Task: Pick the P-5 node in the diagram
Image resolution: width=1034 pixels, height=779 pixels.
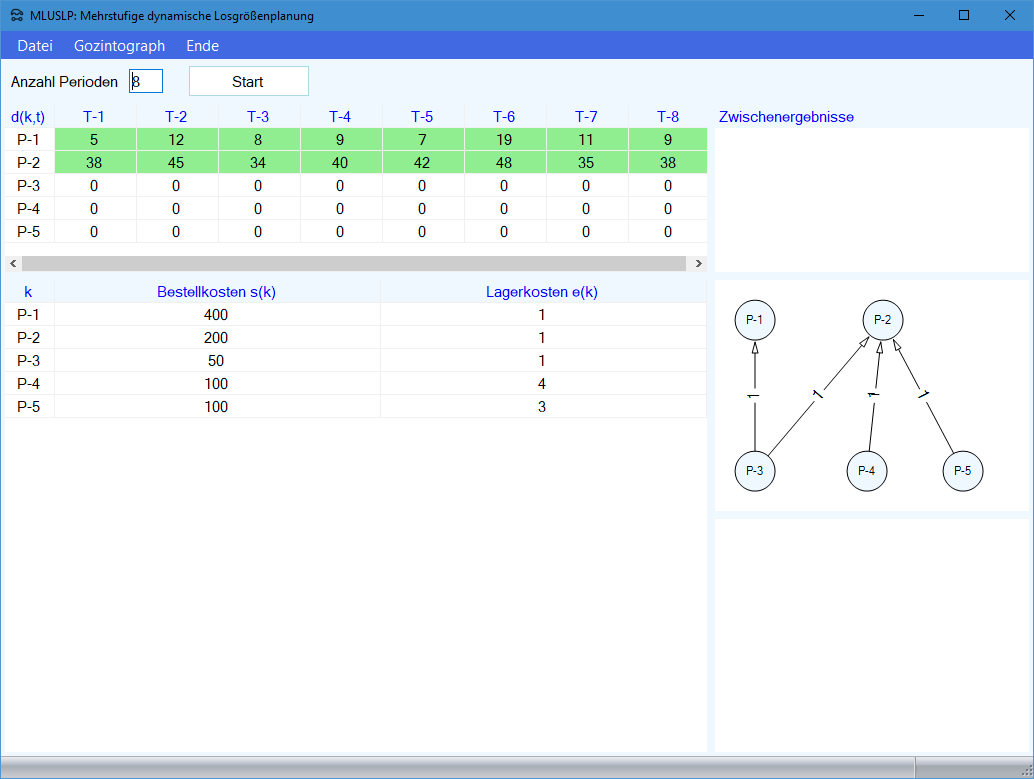Action: [x=963, y=471]
